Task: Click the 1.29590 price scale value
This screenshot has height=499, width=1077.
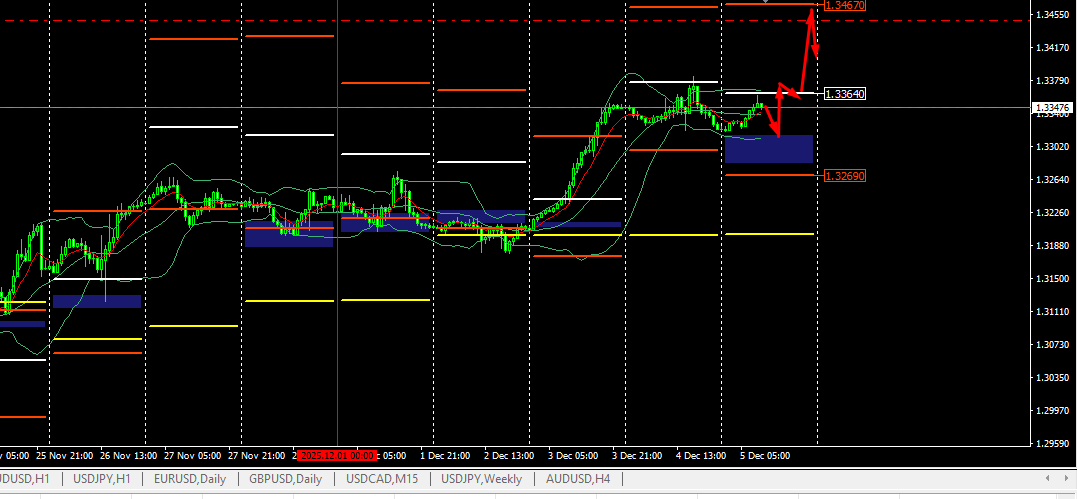Action: pyautogui.click(x=1052, y=443)
